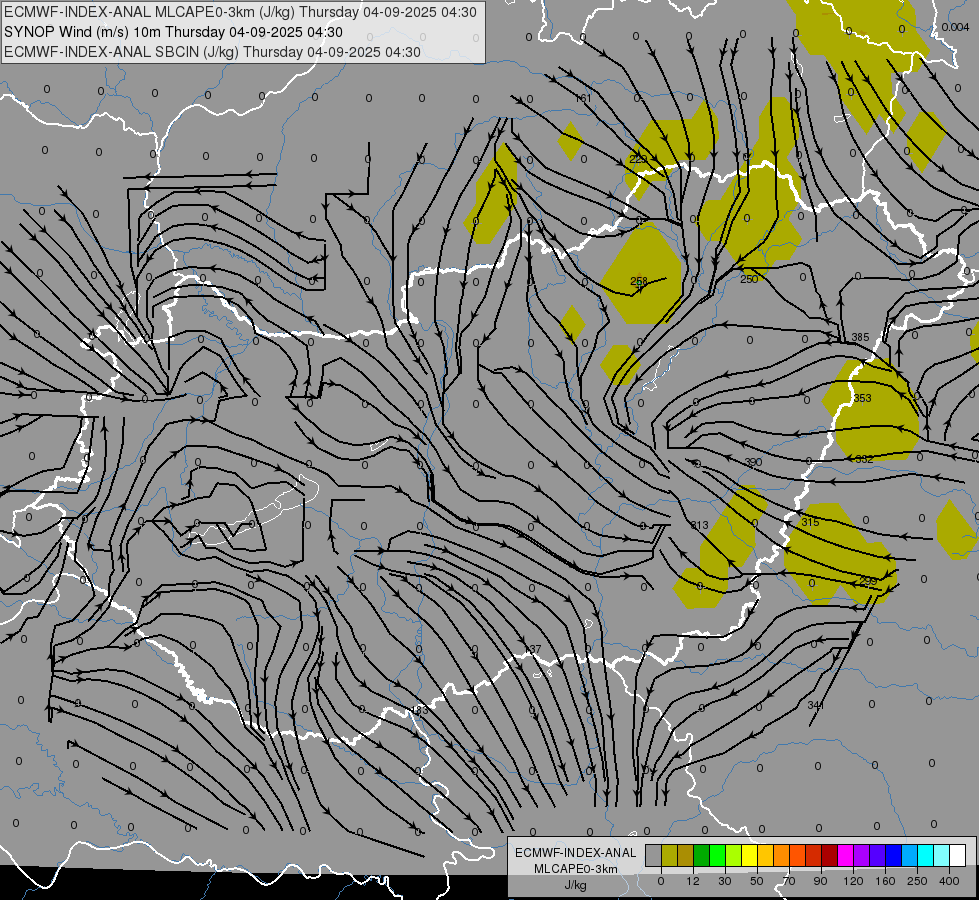Click legend scale value 30
This screenshot has width=979, height=900.
coord(725,881)
